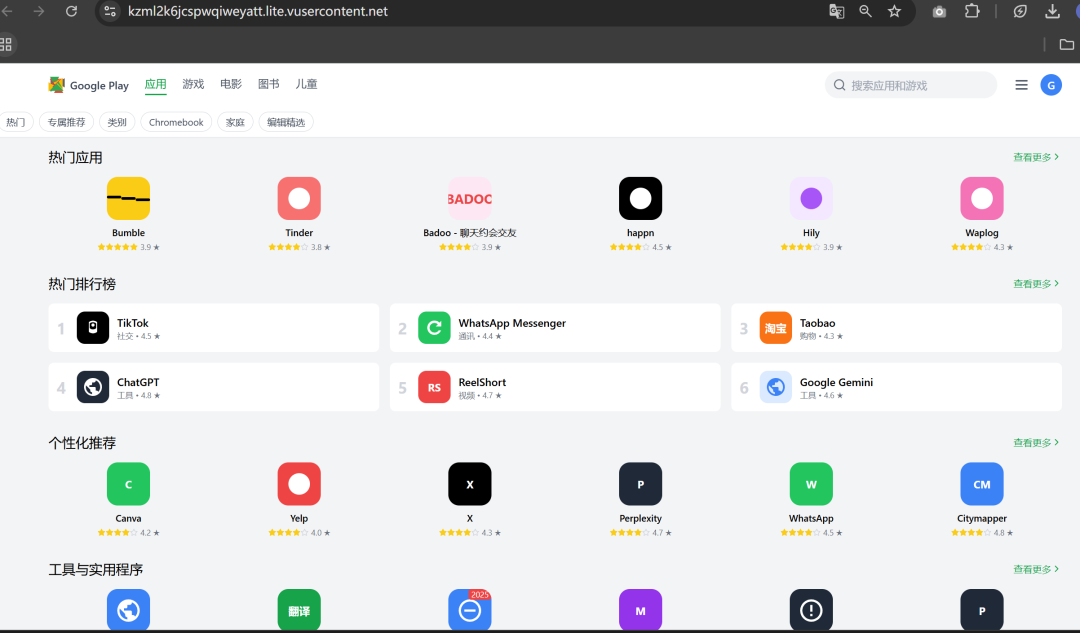This screenshot has height=633, width=1080.
Task: Open the Canva app icon
Action: pos(128,484)
